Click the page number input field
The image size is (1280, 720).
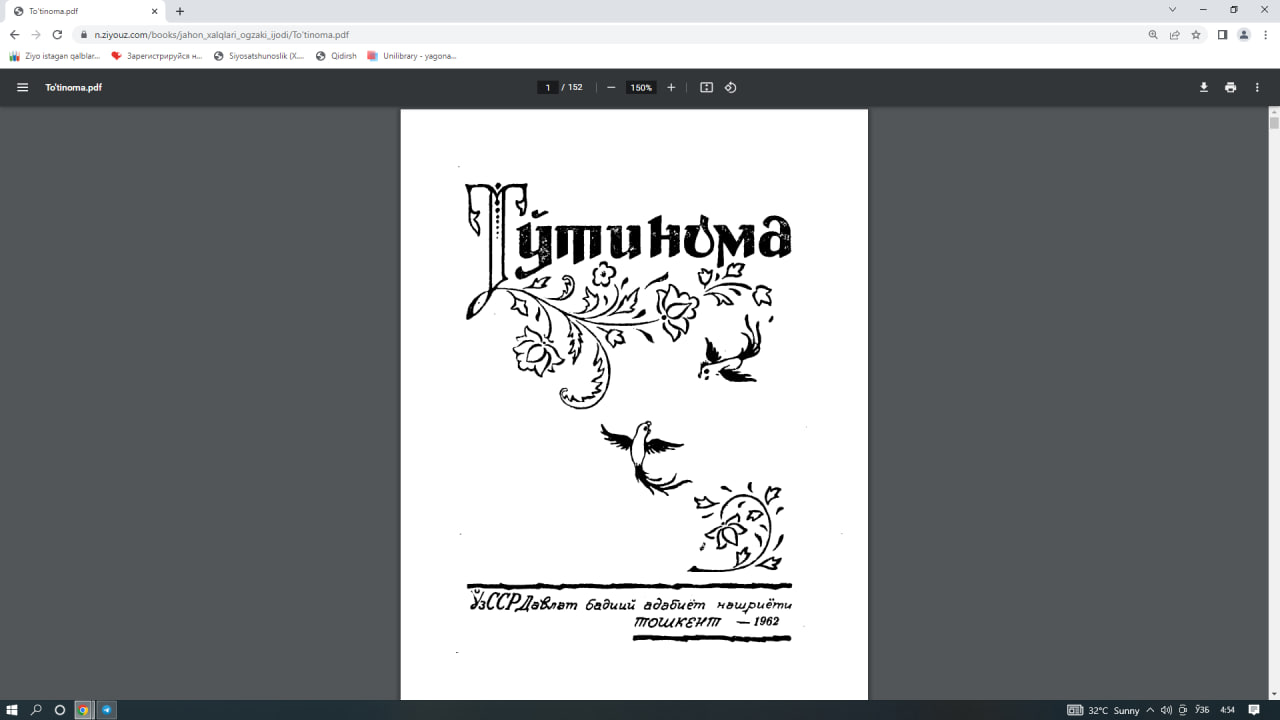[x=548, y=87]
